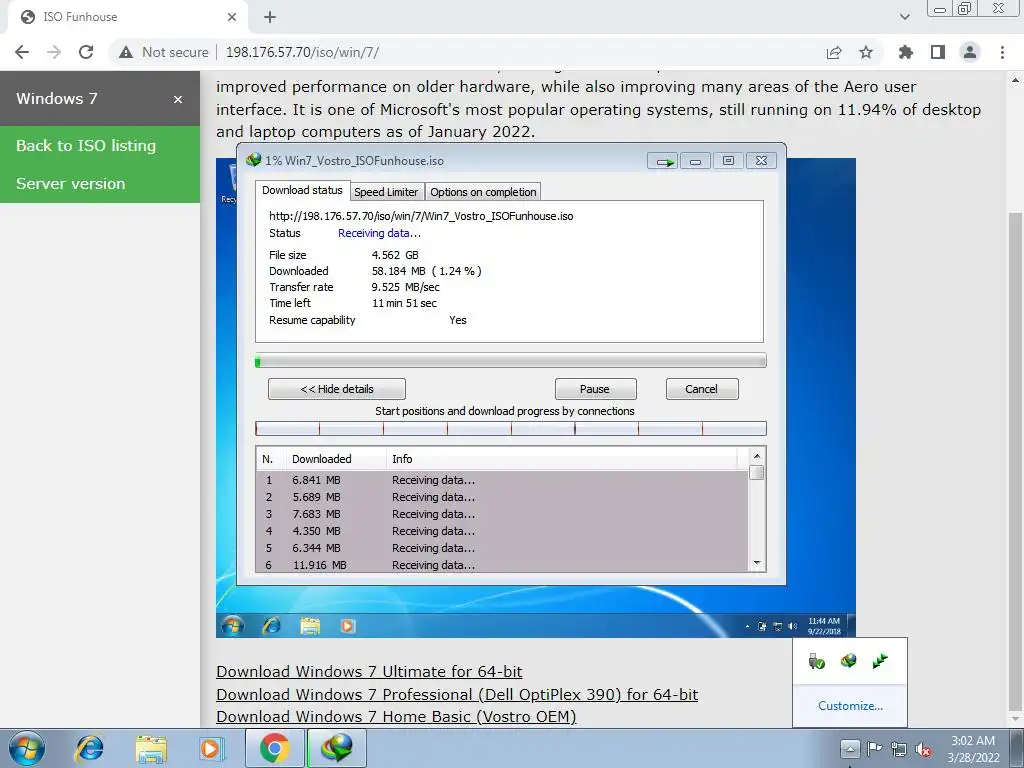Click the green arrows icon in tray popup
This screenshot has width=1024, height=768.
tap(880, 661)
